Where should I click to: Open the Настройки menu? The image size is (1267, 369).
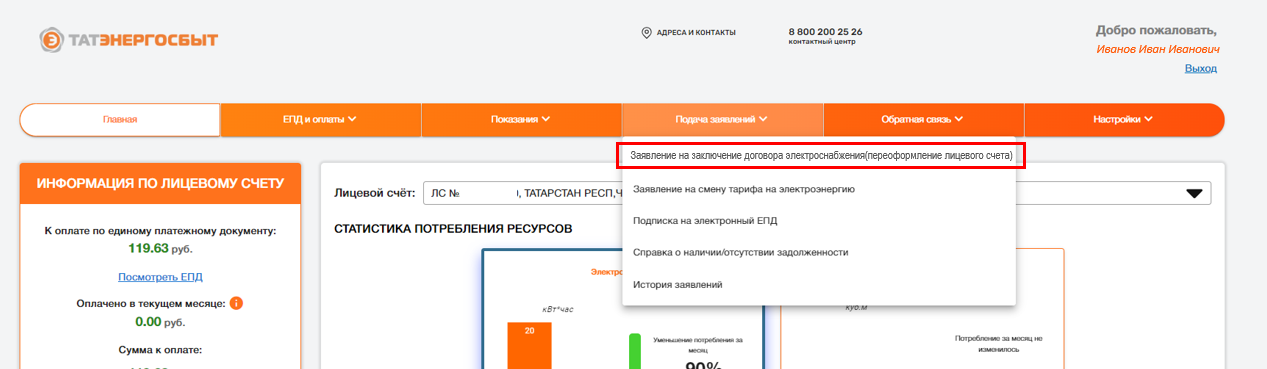1124,119
